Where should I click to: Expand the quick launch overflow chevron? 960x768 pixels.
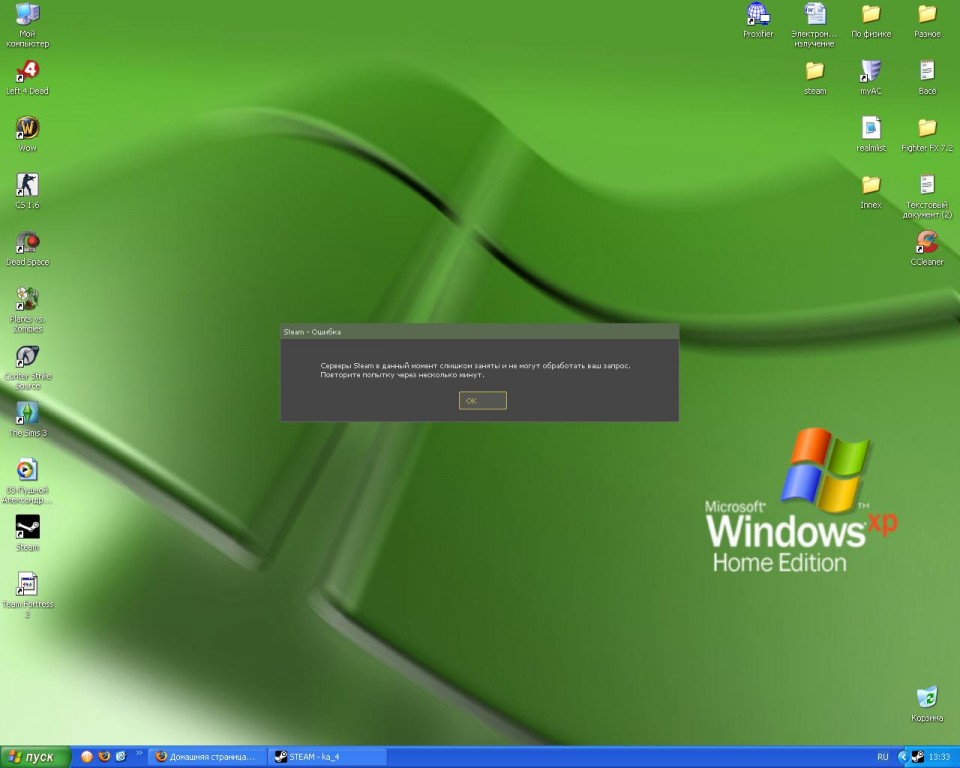tap(139, 753)
